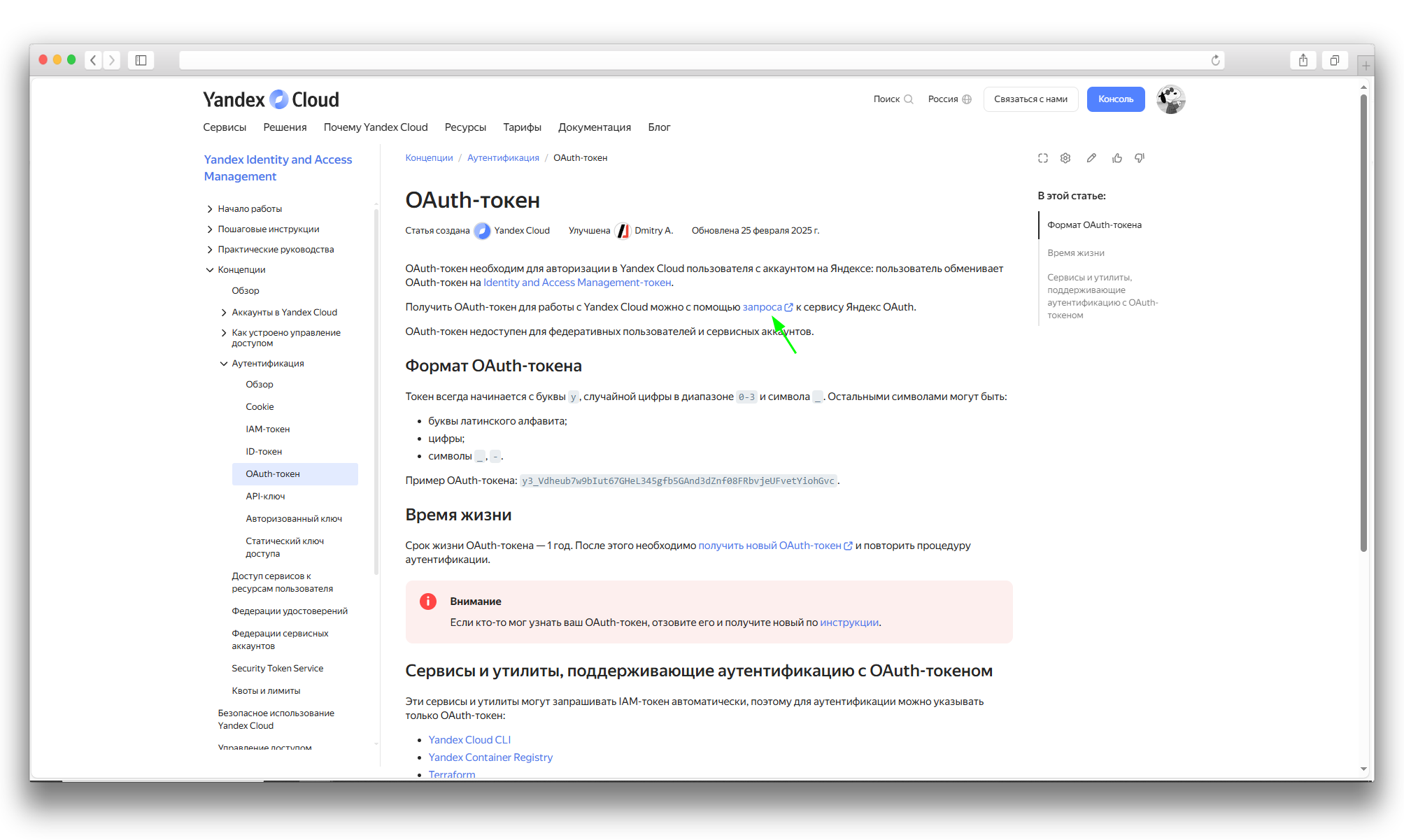
Task: Click the sidebar navigation scrollbar
Action: coord(376,392)
